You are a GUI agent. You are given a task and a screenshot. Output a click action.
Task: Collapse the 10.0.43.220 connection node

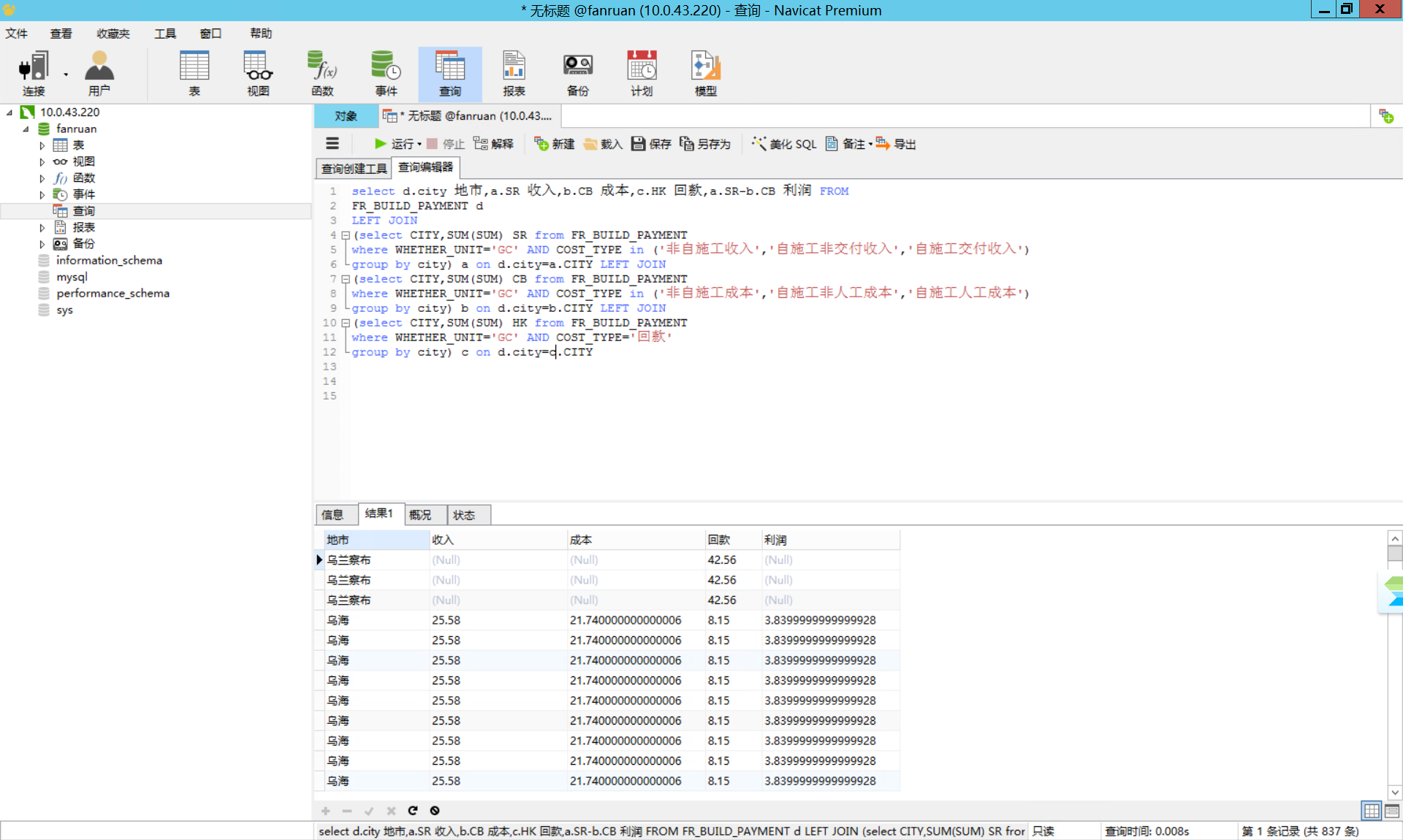[x=9, y=112]
